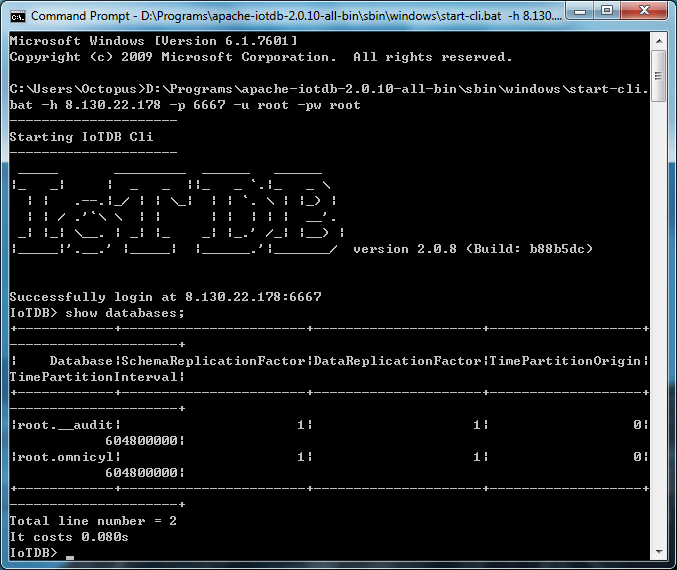Click the scrollbar up arrow
This screenshot has width=677, height=570.
pos(659,41)
